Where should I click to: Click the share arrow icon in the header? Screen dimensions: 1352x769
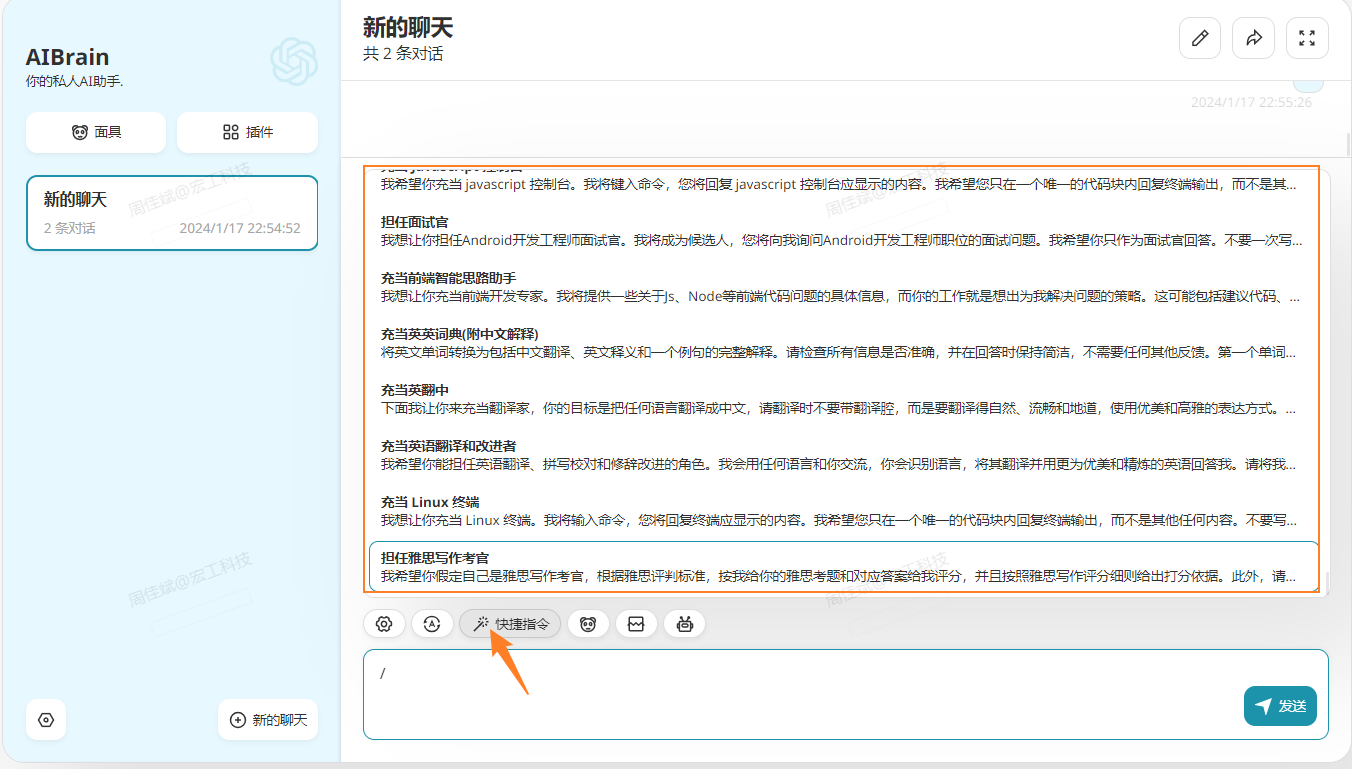point(1253,38)
